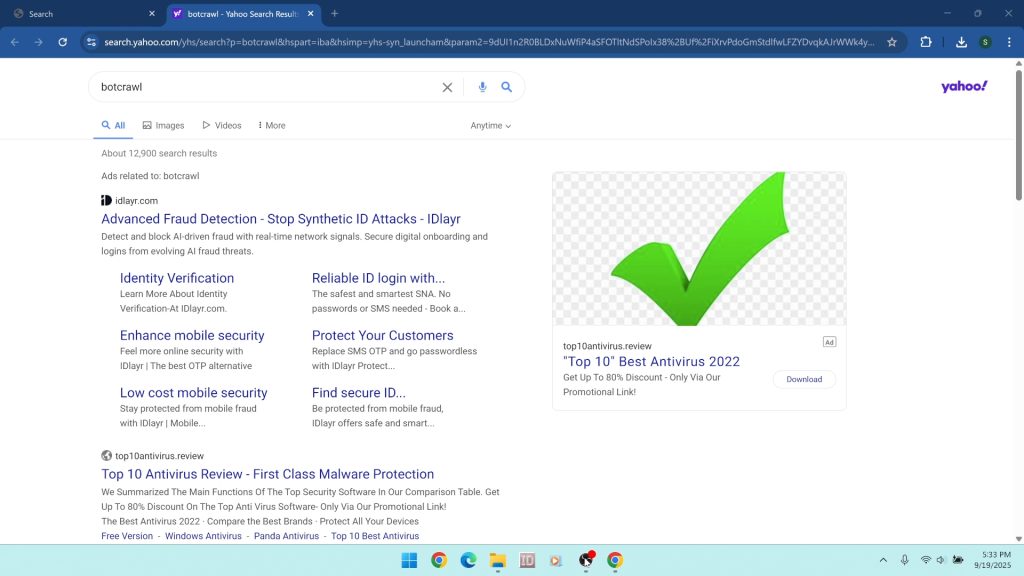Open a new browser tab
The image size is (1024, 576).
coord(334,13)
